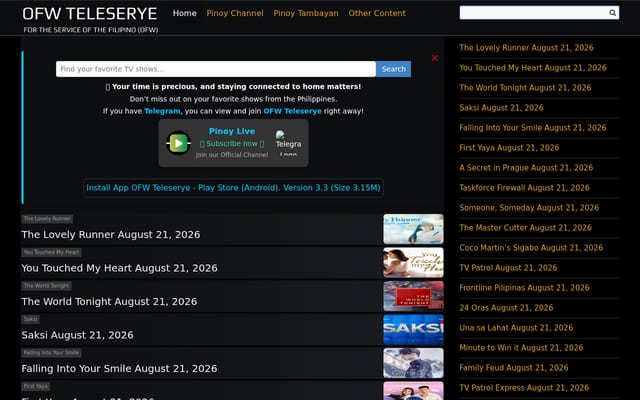Click The Lovely Runner category tag
This screenshot has width=640, height=400.
coord(47,219)
